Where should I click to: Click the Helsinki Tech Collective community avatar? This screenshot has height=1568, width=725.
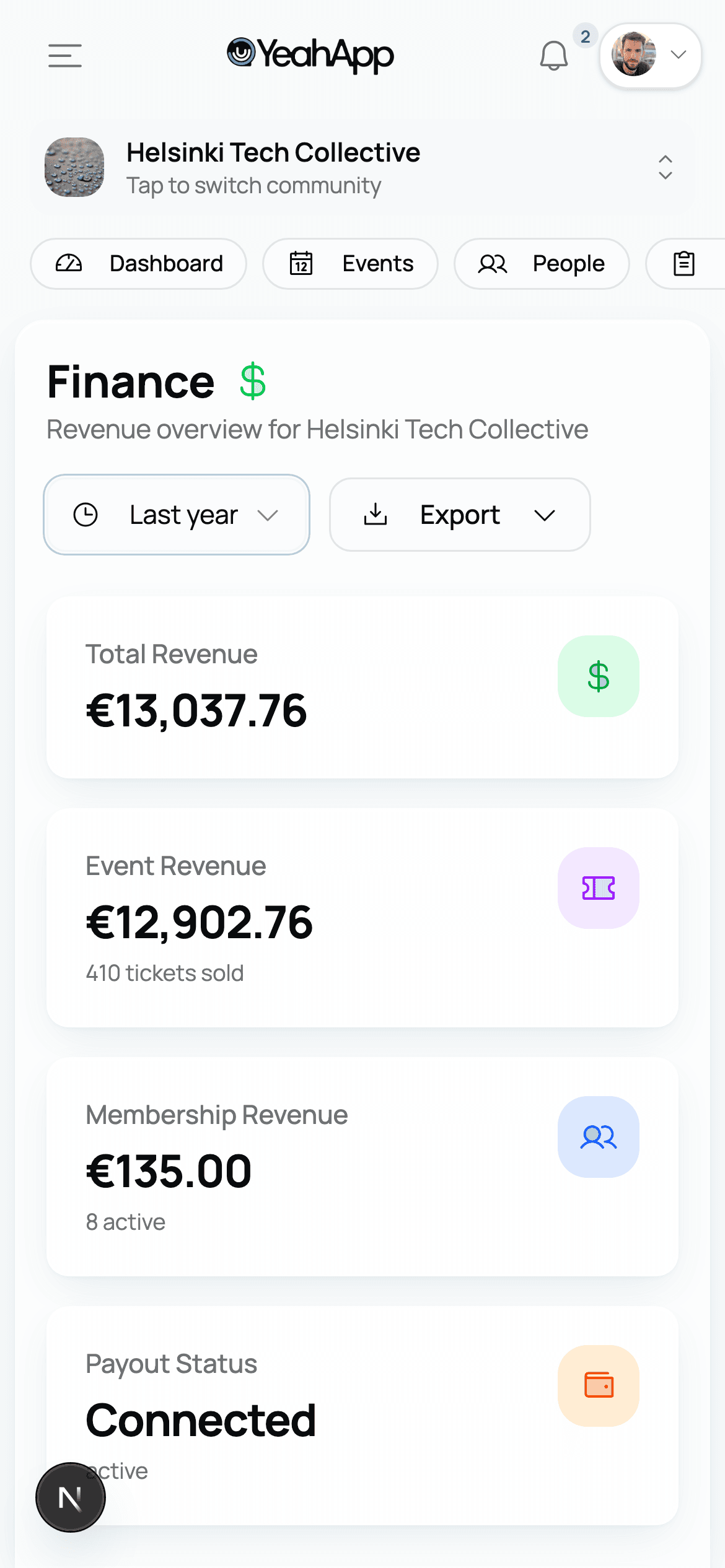coord(74,167)
